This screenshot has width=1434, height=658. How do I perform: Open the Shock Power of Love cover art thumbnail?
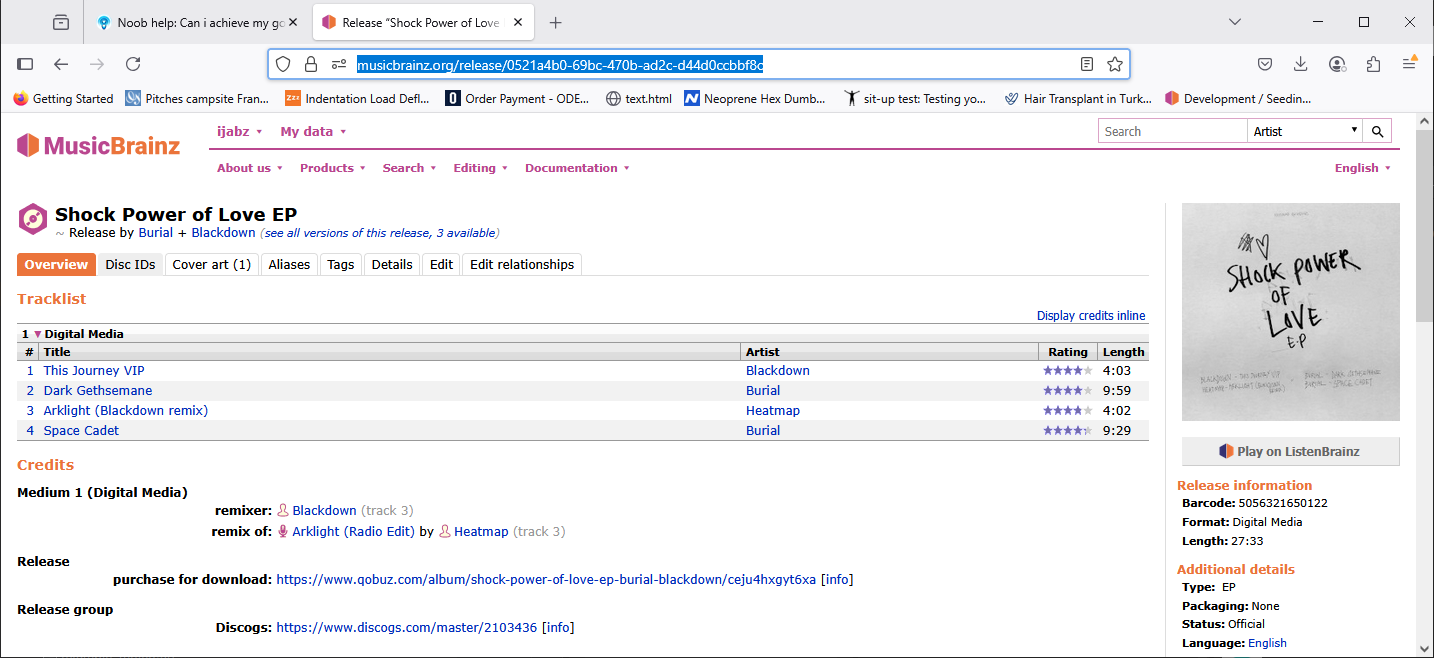(1291, 312)
